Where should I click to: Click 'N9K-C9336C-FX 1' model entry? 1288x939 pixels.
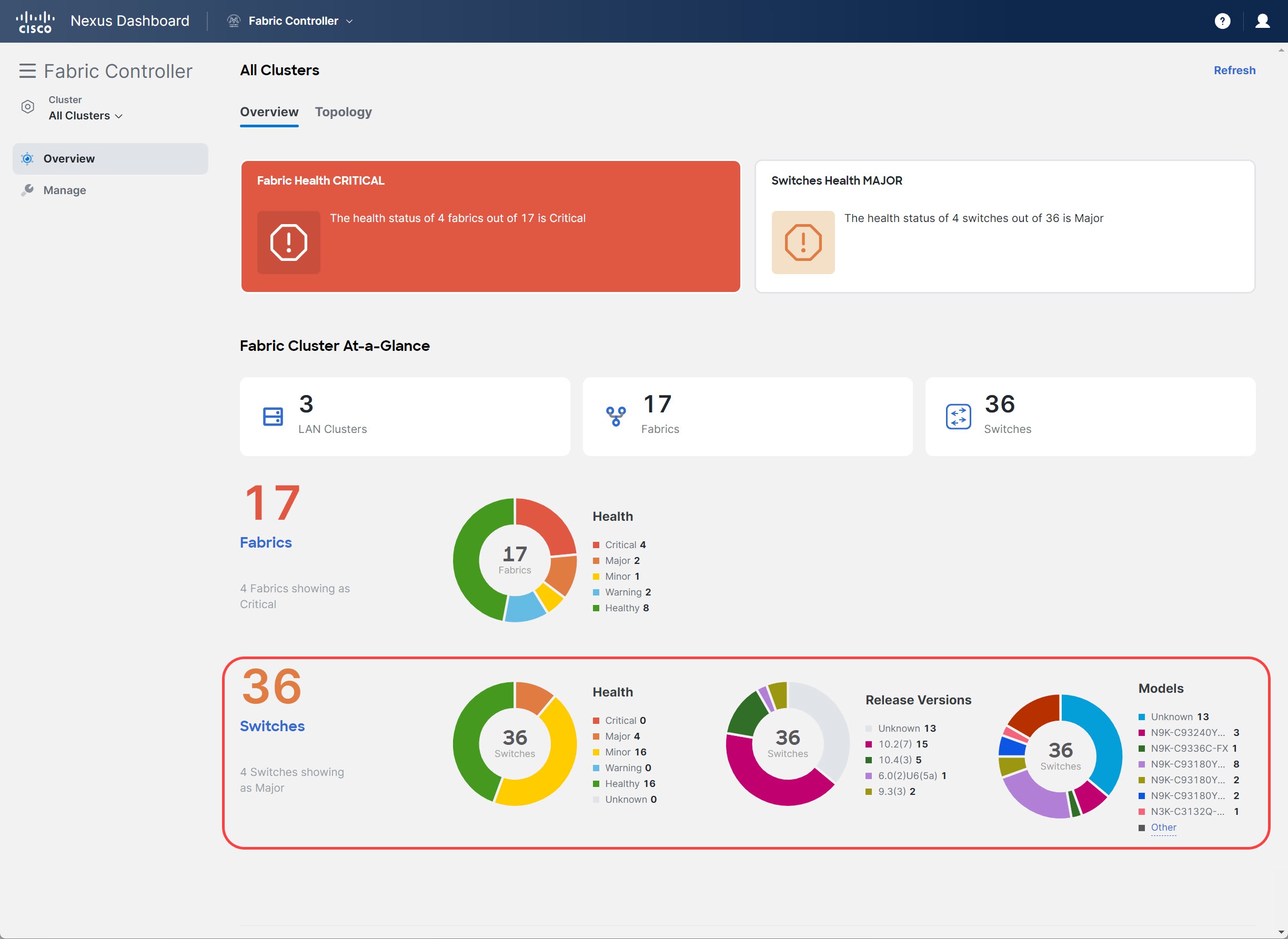coord(1188,749)
